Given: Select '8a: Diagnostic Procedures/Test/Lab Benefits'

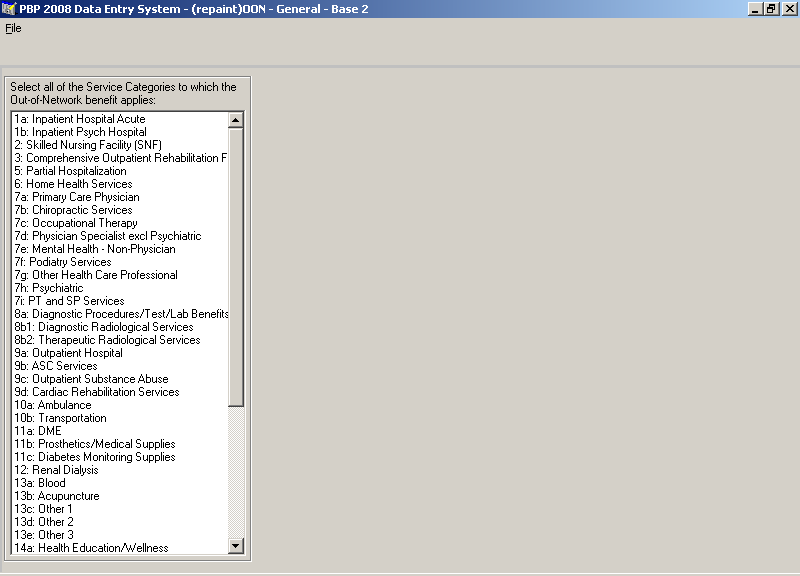Looking at the screenshot, I should (x=120, y=314).
